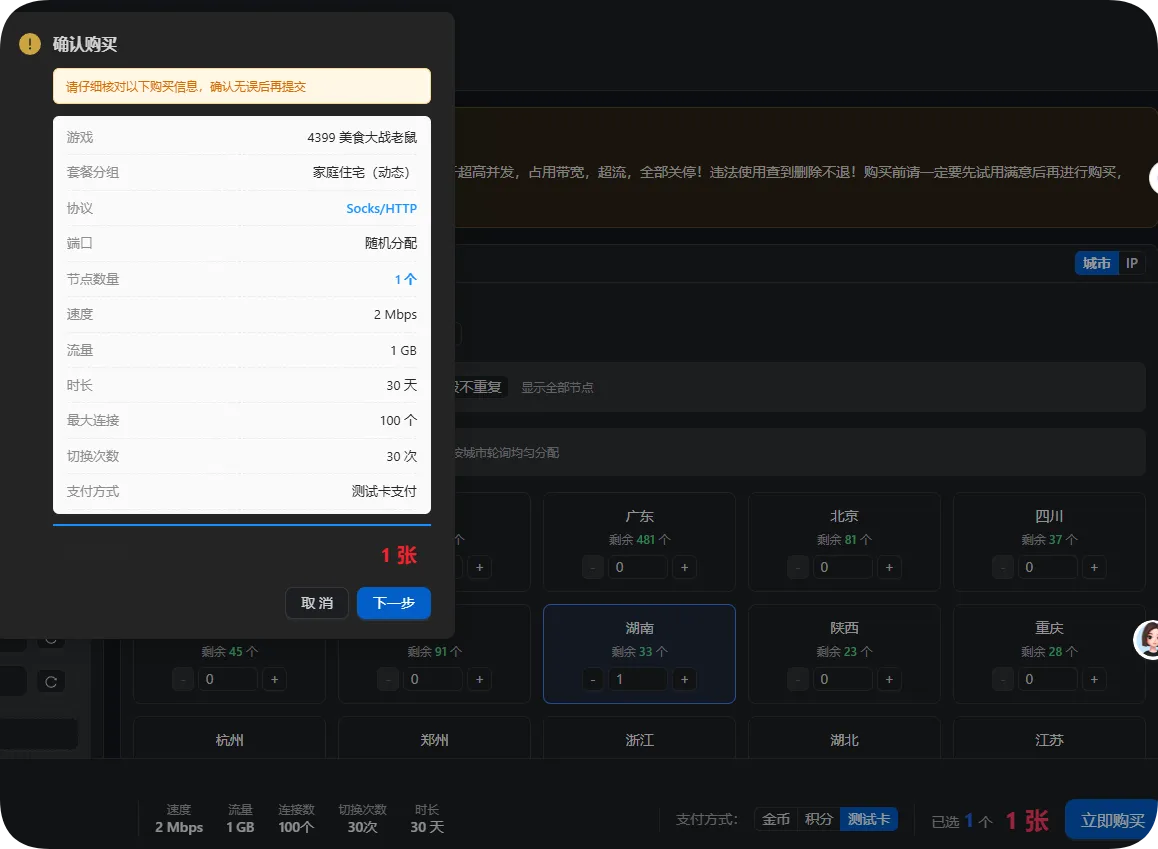Click the 下一步 button in the dialog

click(x=394, y=603)
